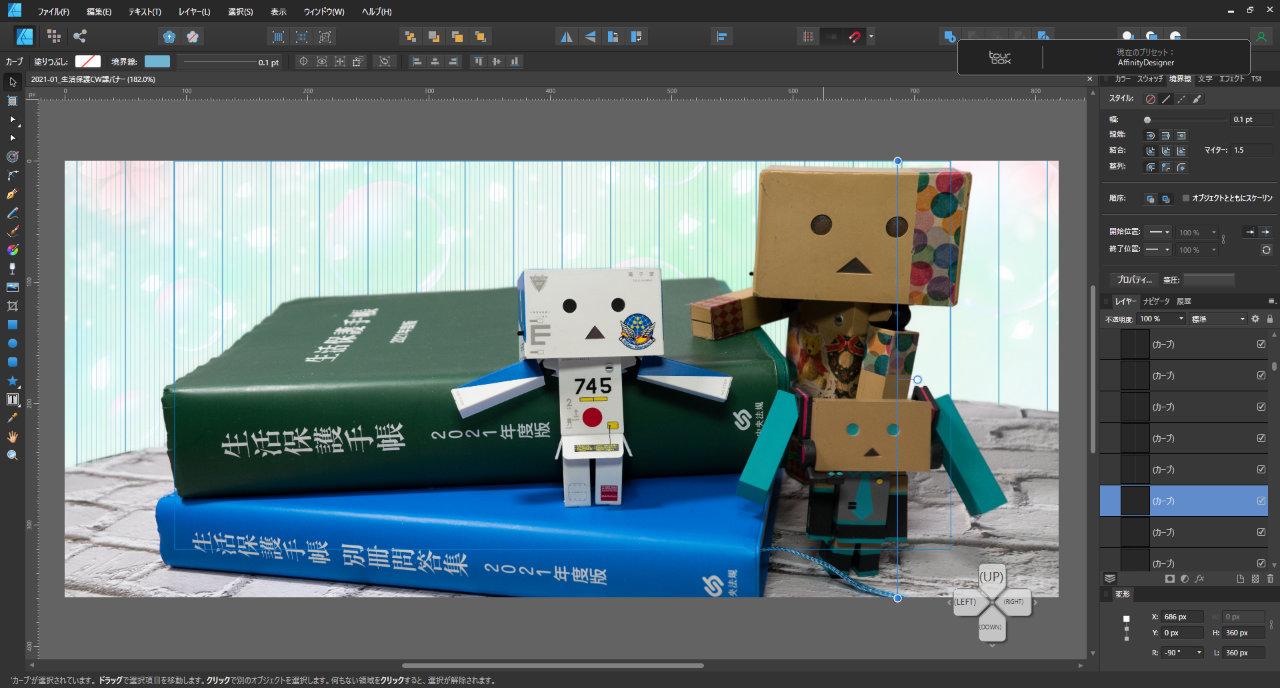Set stroke style to none
The height and width of the screenshot is (688, 1280).
tap(1150, 99)
